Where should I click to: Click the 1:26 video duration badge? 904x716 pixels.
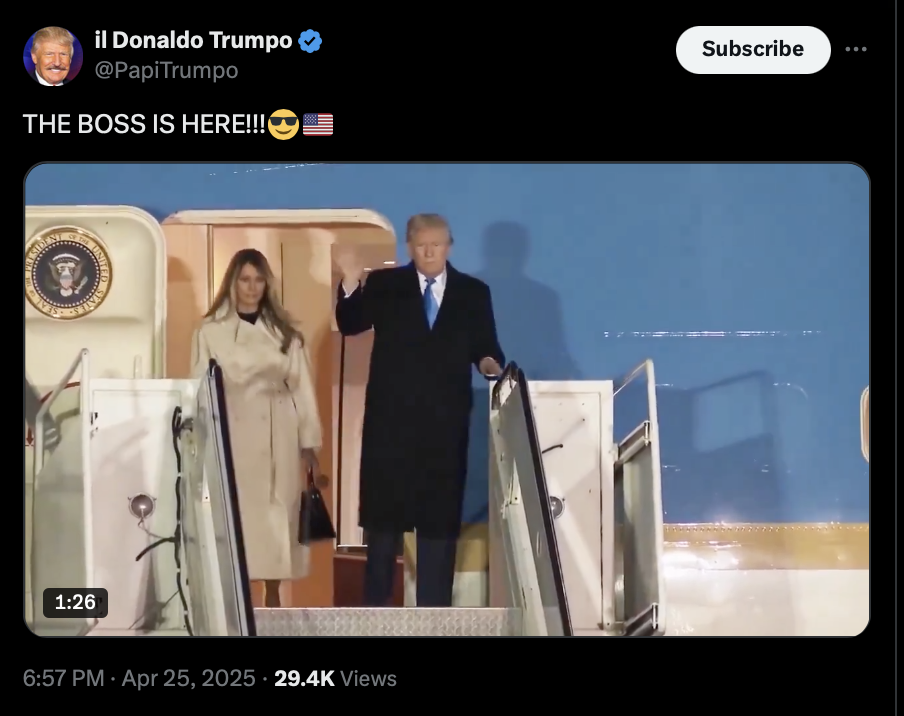tap(75, 602)
